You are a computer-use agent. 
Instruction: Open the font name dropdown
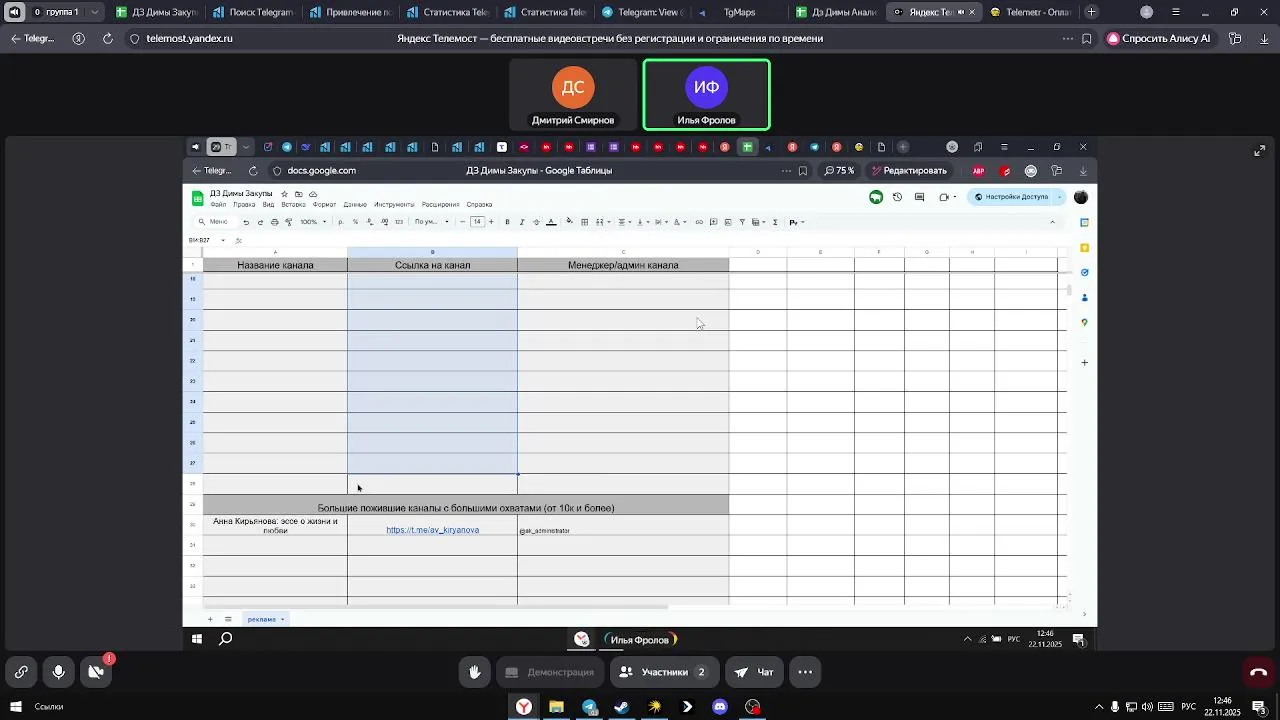(x=432, y=222)
